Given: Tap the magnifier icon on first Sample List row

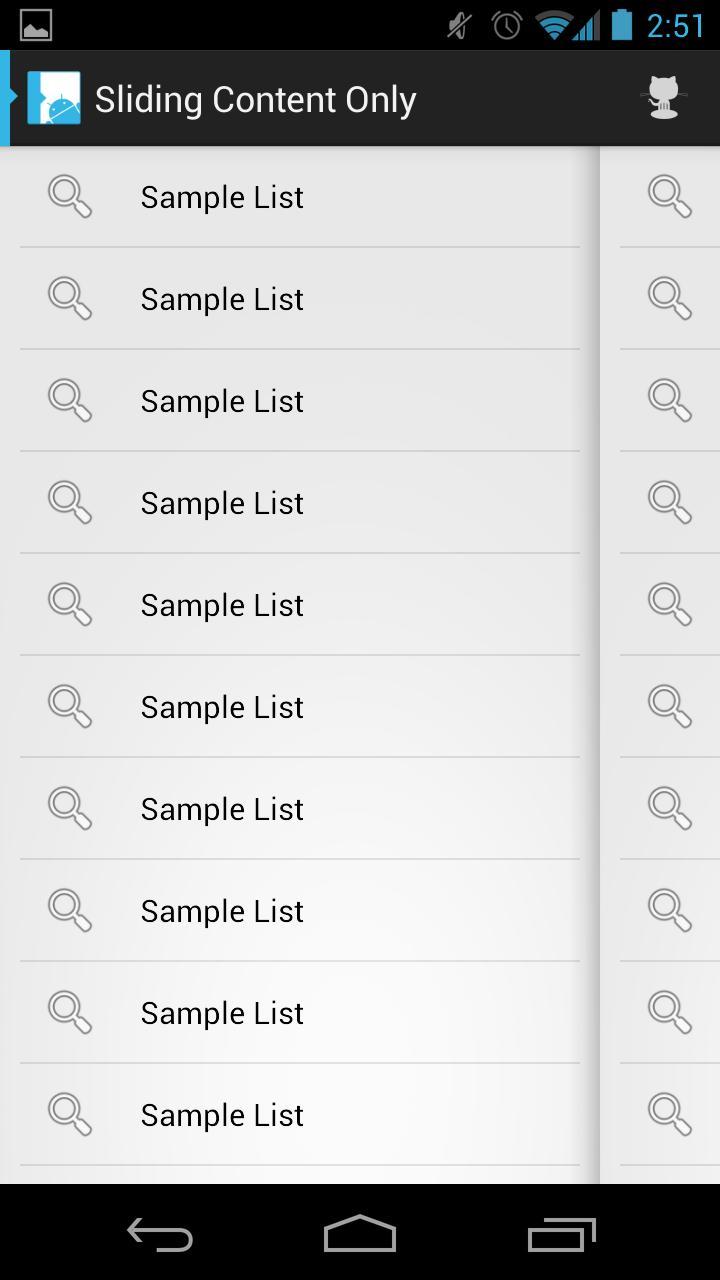Looking at the screenshot, I should click(70, 197).
